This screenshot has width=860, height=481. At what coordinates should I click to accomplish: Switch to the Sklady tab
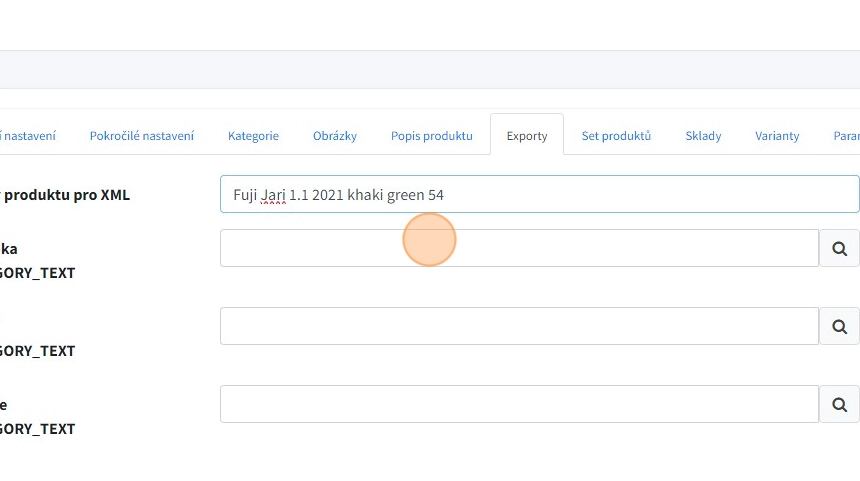[703, 136]
